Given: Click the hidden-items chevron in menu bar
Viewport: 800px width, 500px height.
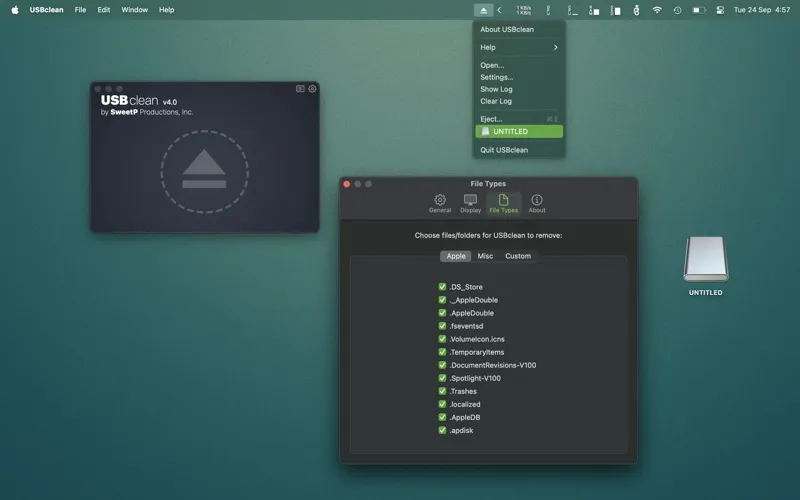Looking at the screenshot, I should [499, 10].
